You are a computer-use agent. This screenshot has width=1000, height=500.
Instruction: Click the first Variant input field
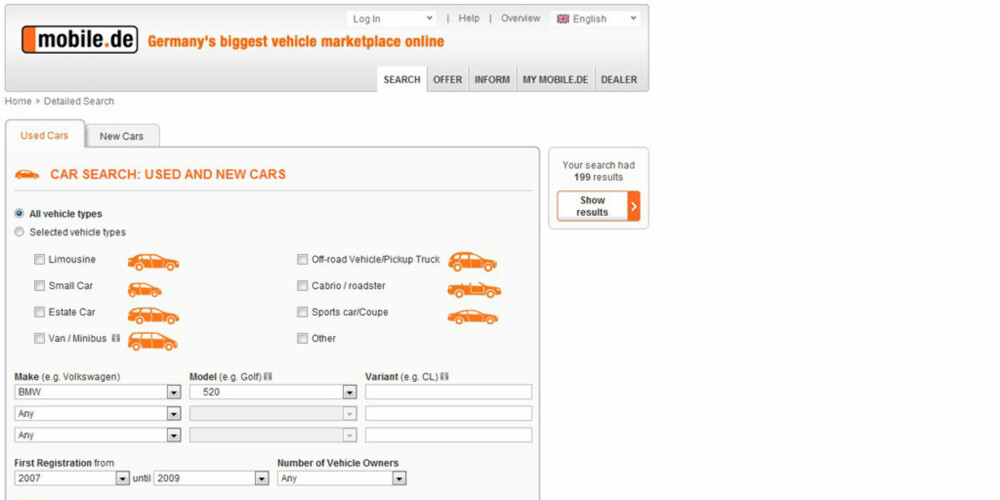tap(448, 392)
